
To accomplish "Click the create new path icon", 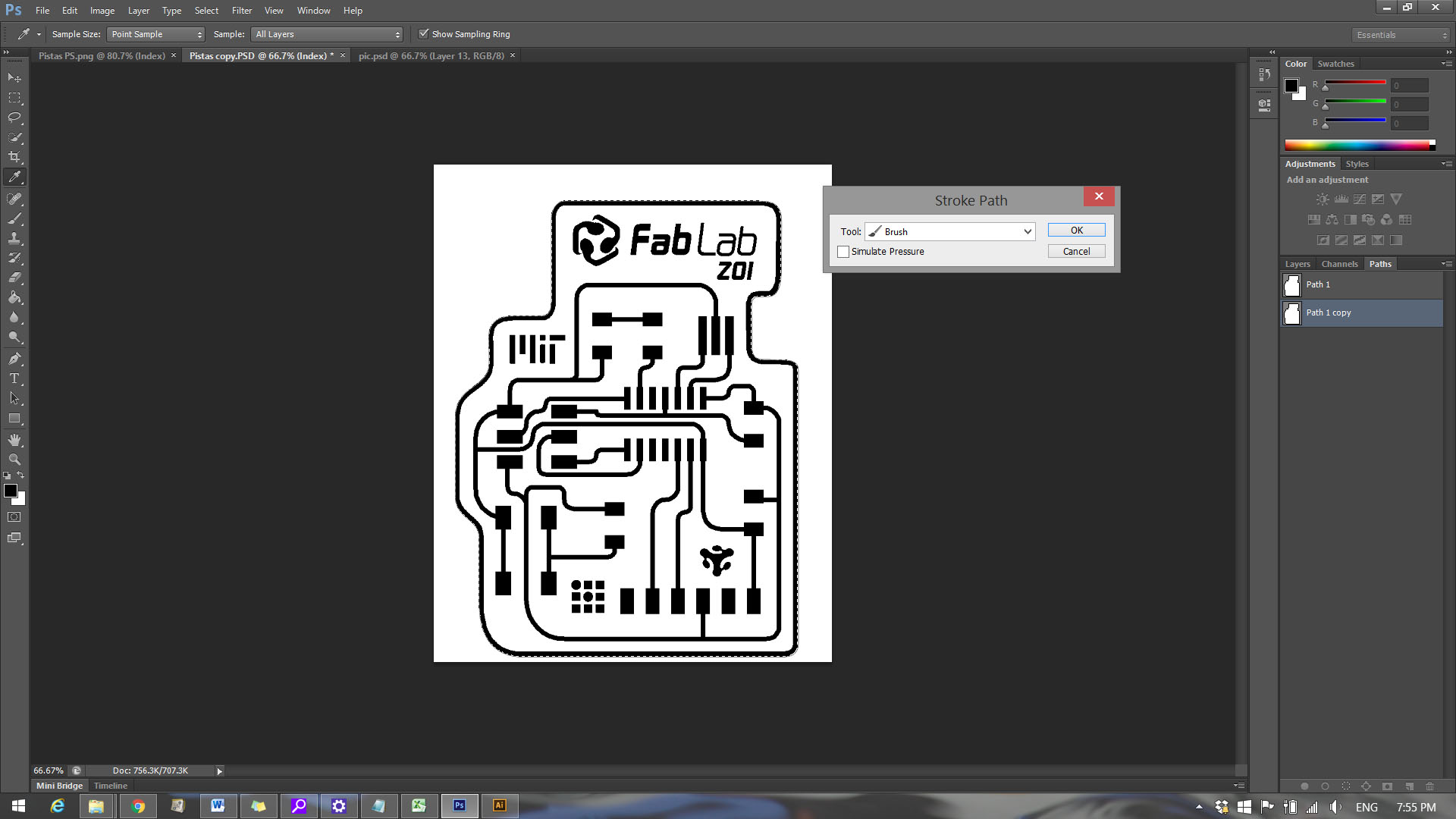I will (x=1409, y=786).
